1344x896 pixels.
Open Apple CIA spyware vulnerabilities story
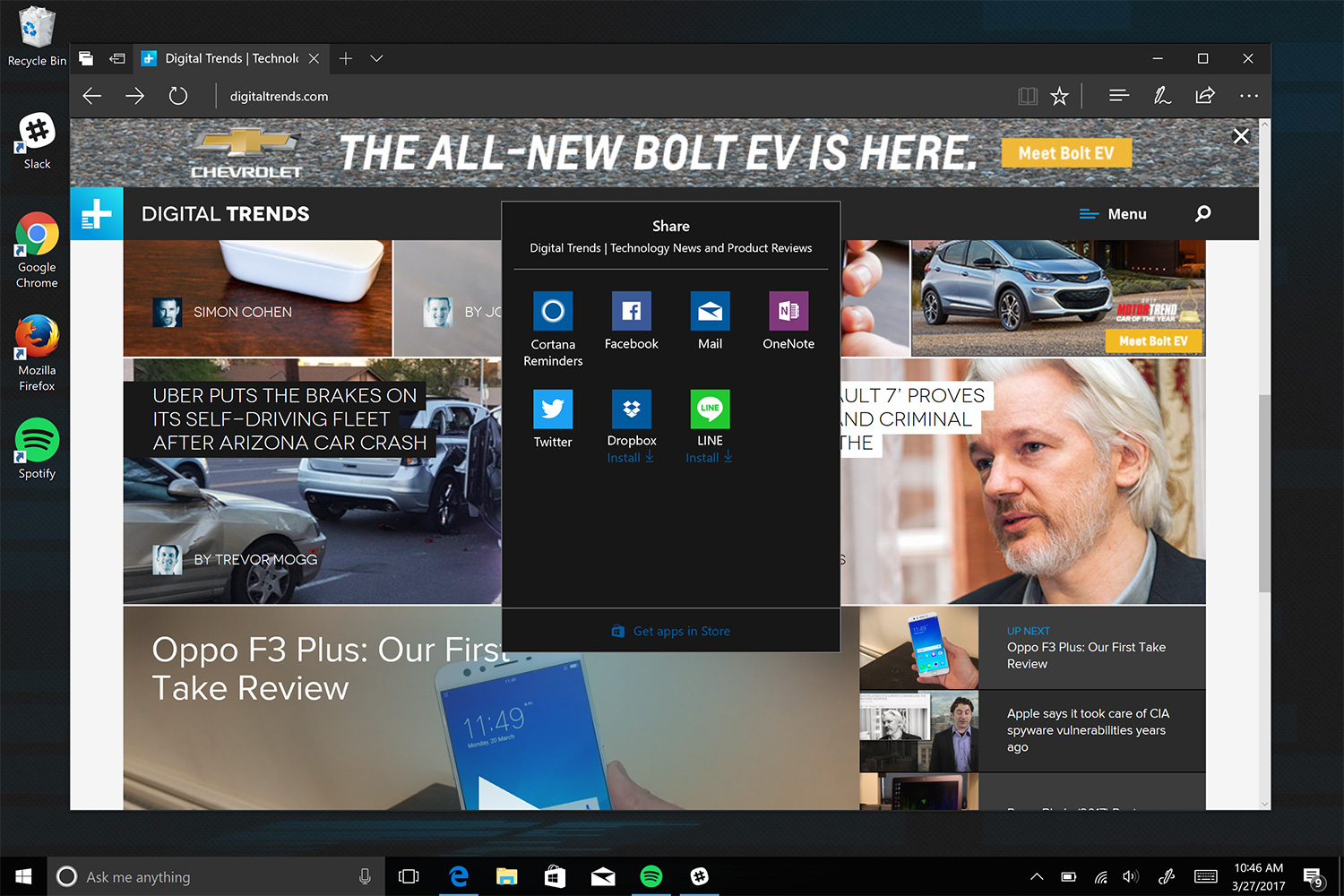point(1032,731)
